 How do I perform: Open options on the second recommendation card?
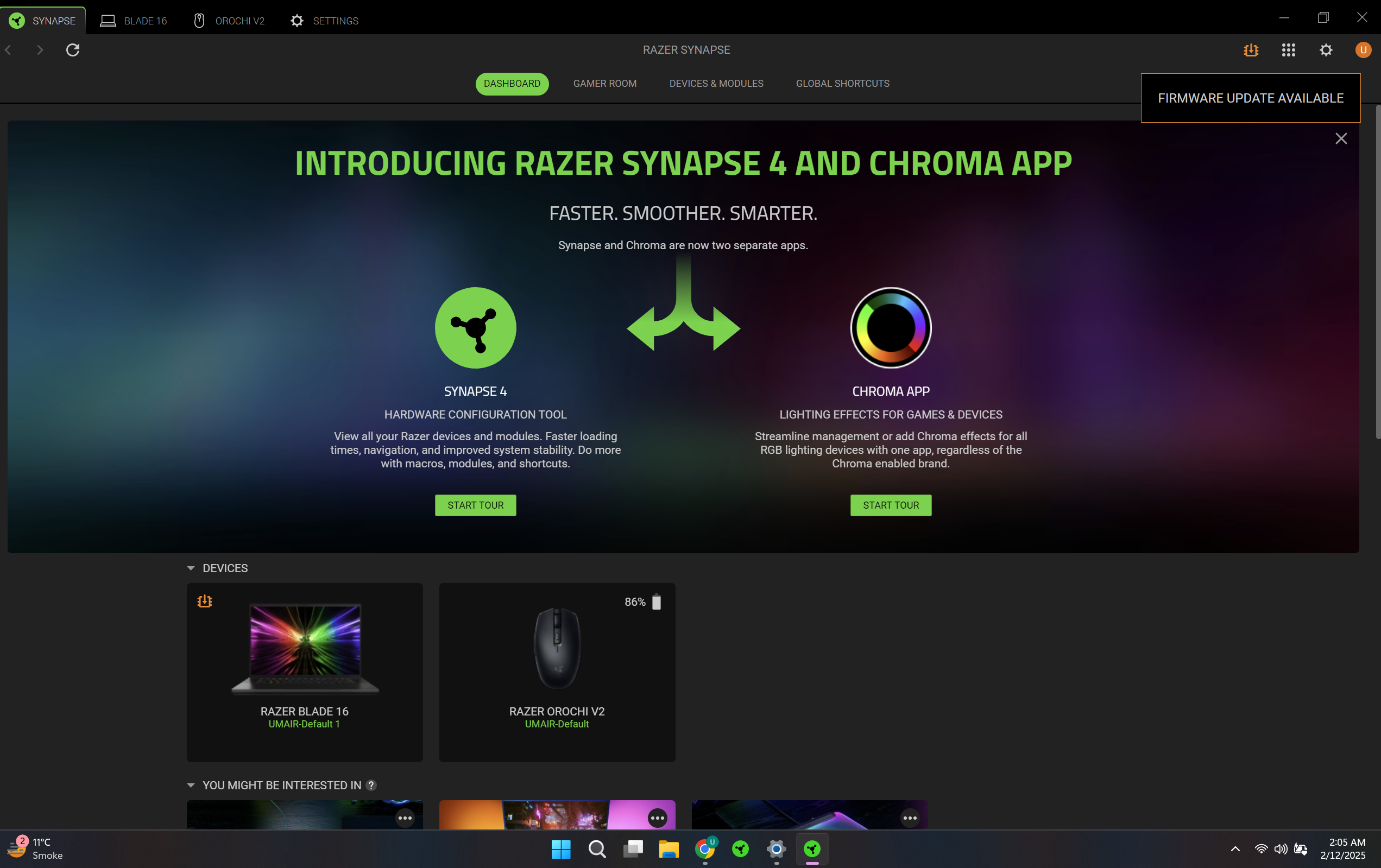click(657, 818)
